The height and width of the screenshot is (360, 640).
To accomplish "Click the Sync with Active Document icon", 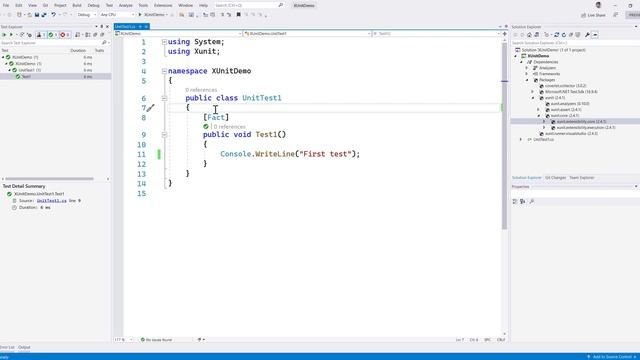I will [x=556, y=35].
